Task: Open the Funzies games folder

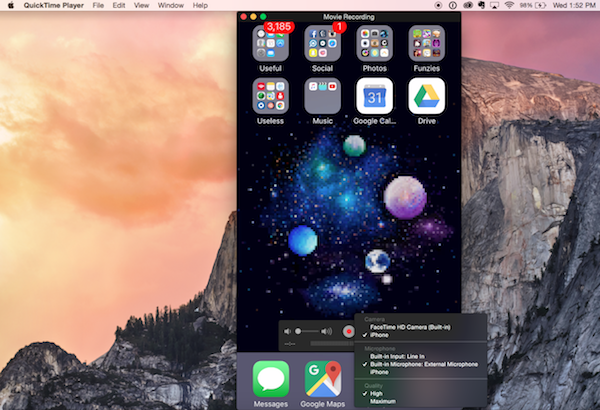Action: [x=427, y=43]
